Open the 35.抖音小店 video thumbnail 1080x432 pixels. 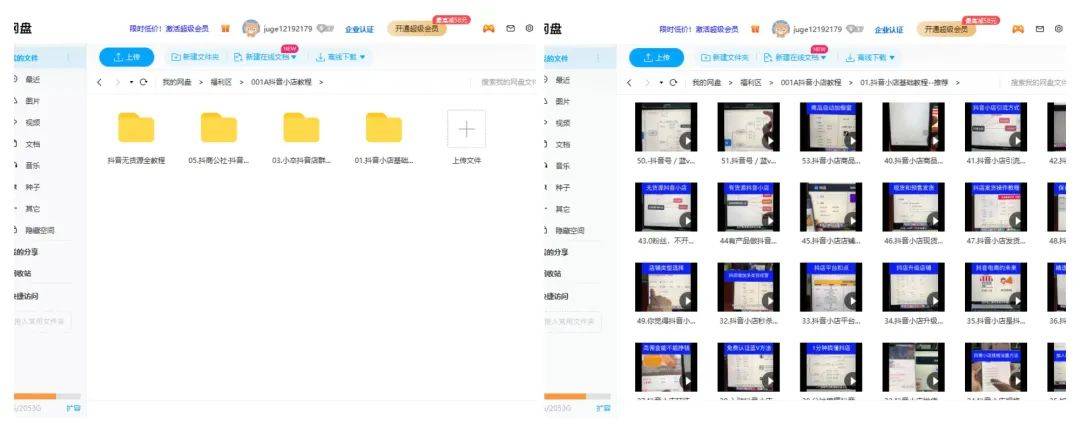click(x=996, y=287)
